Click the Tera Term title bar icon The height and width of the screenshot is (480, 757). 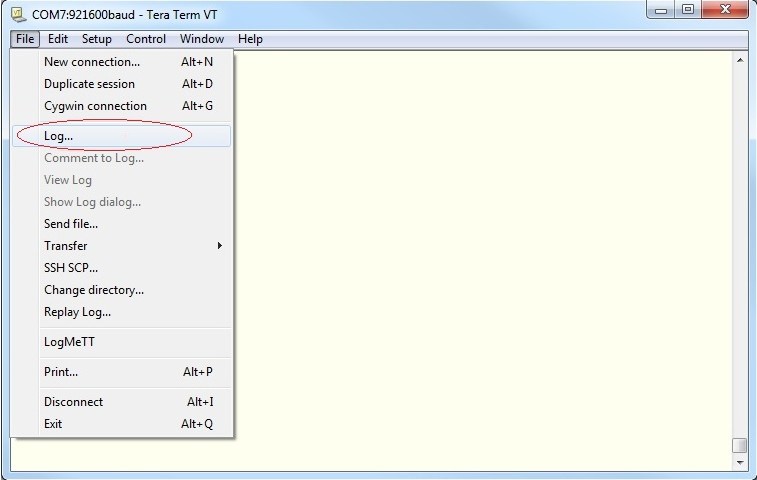pyautogui.click(x=18, y=14)
